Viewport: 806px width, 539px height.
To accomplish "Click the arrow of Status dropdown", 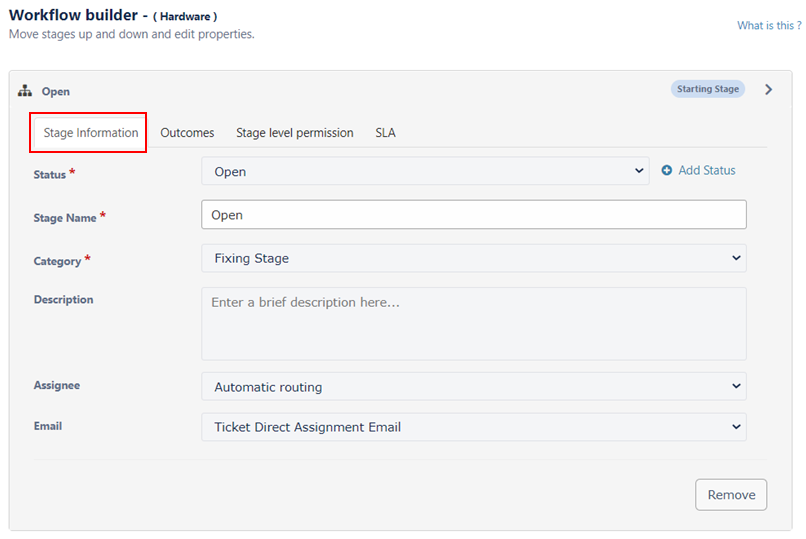I will click(639, 171).
